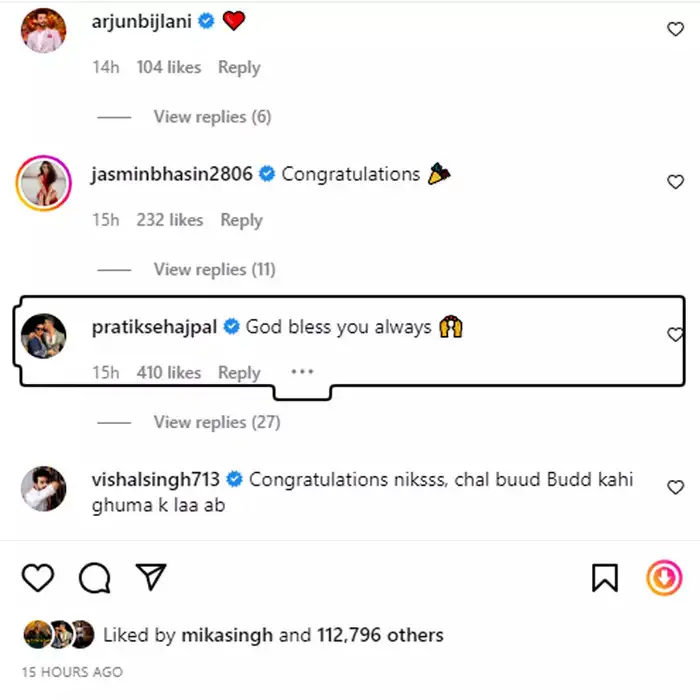The height and width of the screenshot is (700, 700).
Task: Like the post with heart icon
Action: tap(38, 577)
